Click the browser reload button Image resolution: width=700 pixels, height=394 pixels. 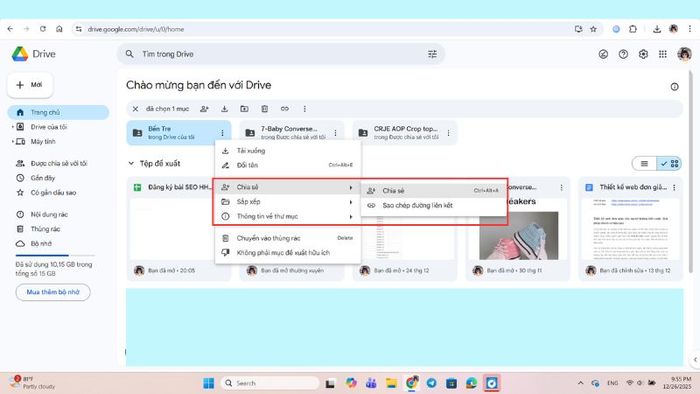(x=43, y=29)
